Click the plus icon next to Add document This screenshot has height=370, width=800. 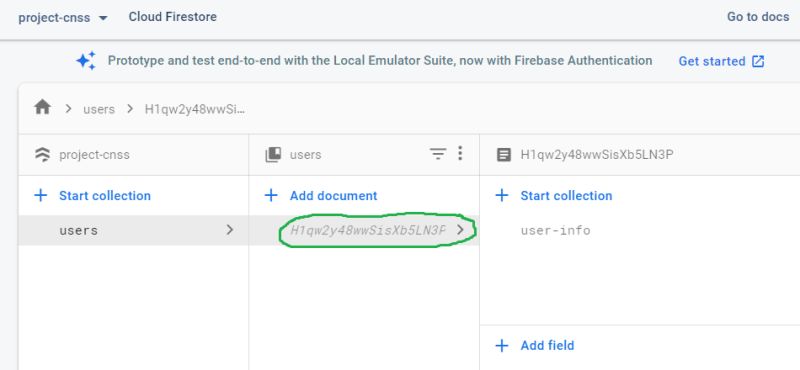point(271,195)
